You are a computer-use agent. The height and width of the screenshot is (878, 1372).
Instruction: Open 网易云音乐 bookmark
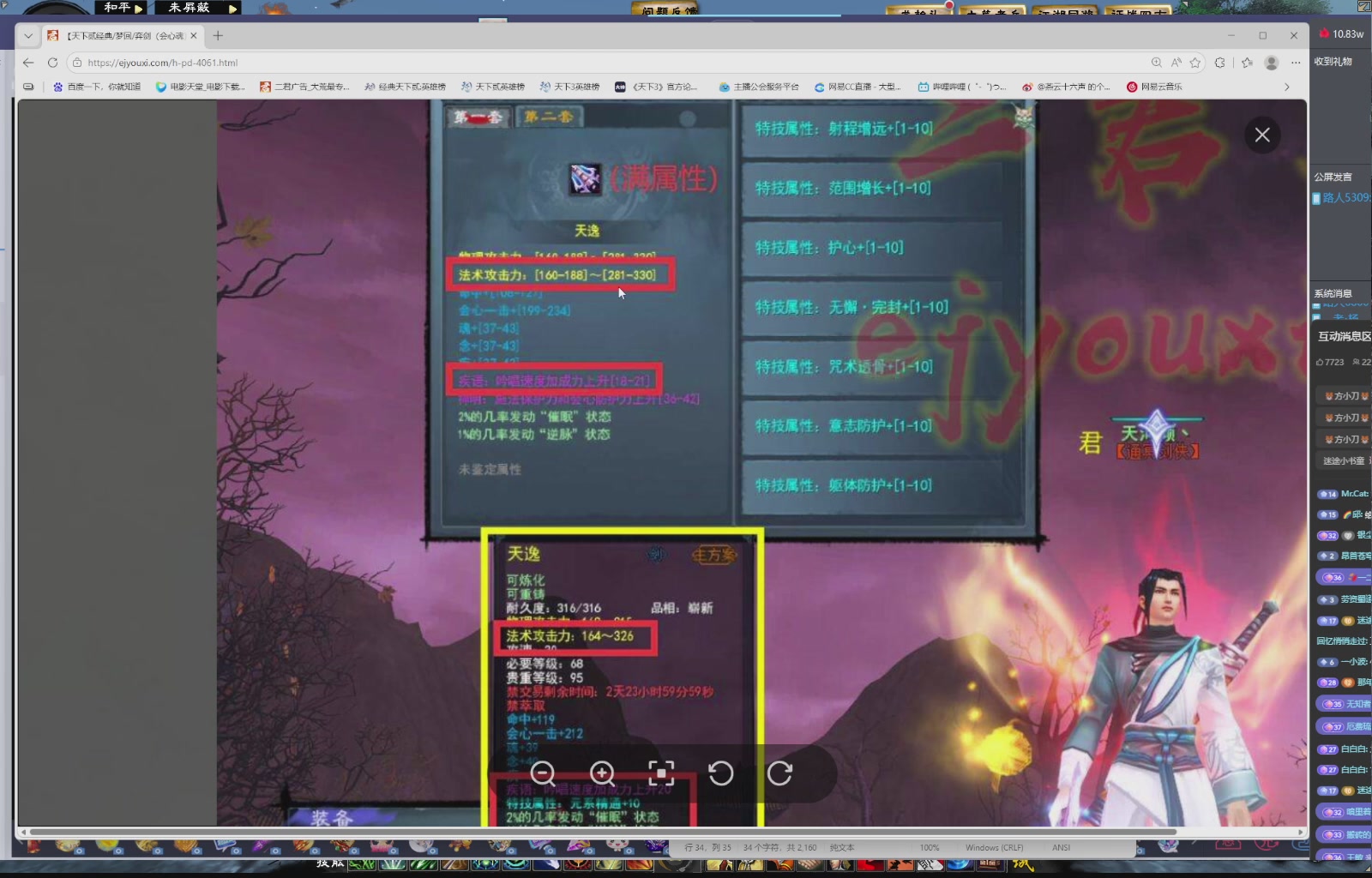(1159, 87)
